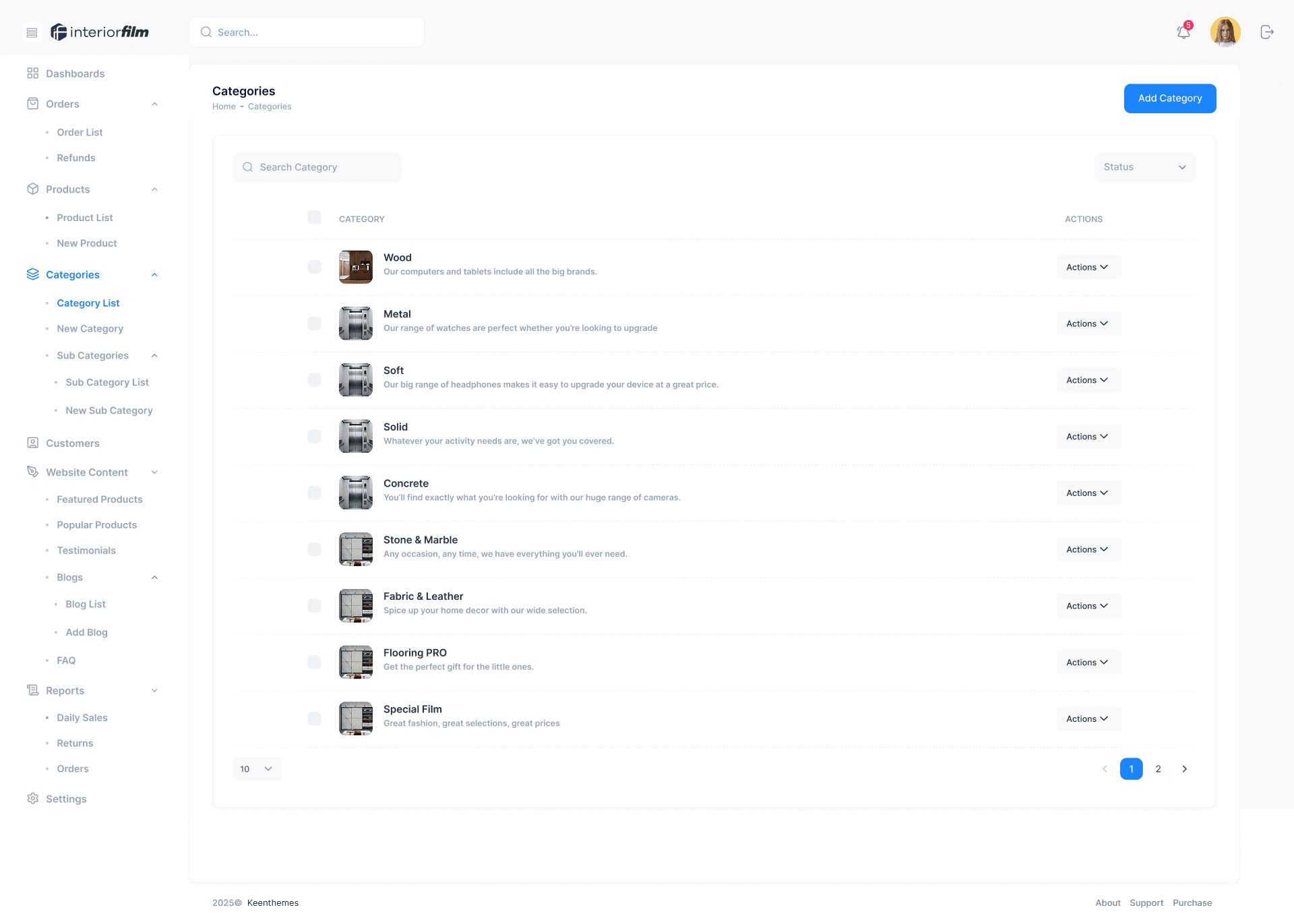
Task: Click the Categories layers icon
Action: (32, 274)
